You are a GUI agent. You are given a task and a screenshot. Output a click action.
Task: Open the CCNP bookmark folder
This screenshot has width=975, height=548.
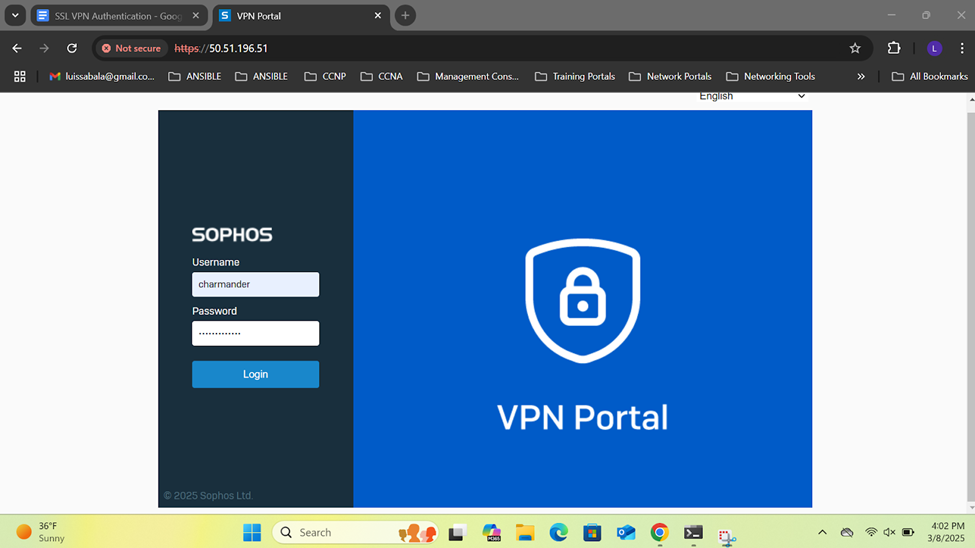pos(325,77)
